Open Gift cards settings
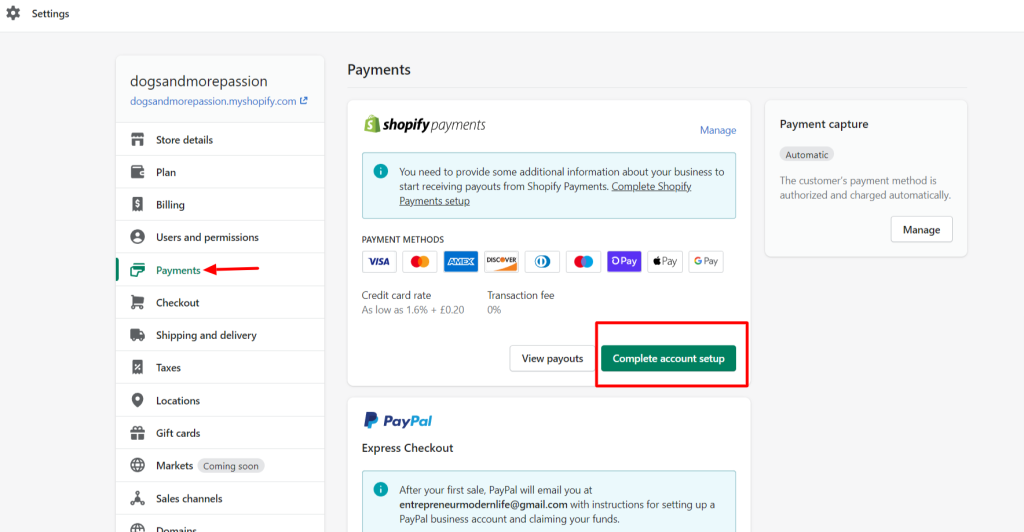 coord(220,433)
